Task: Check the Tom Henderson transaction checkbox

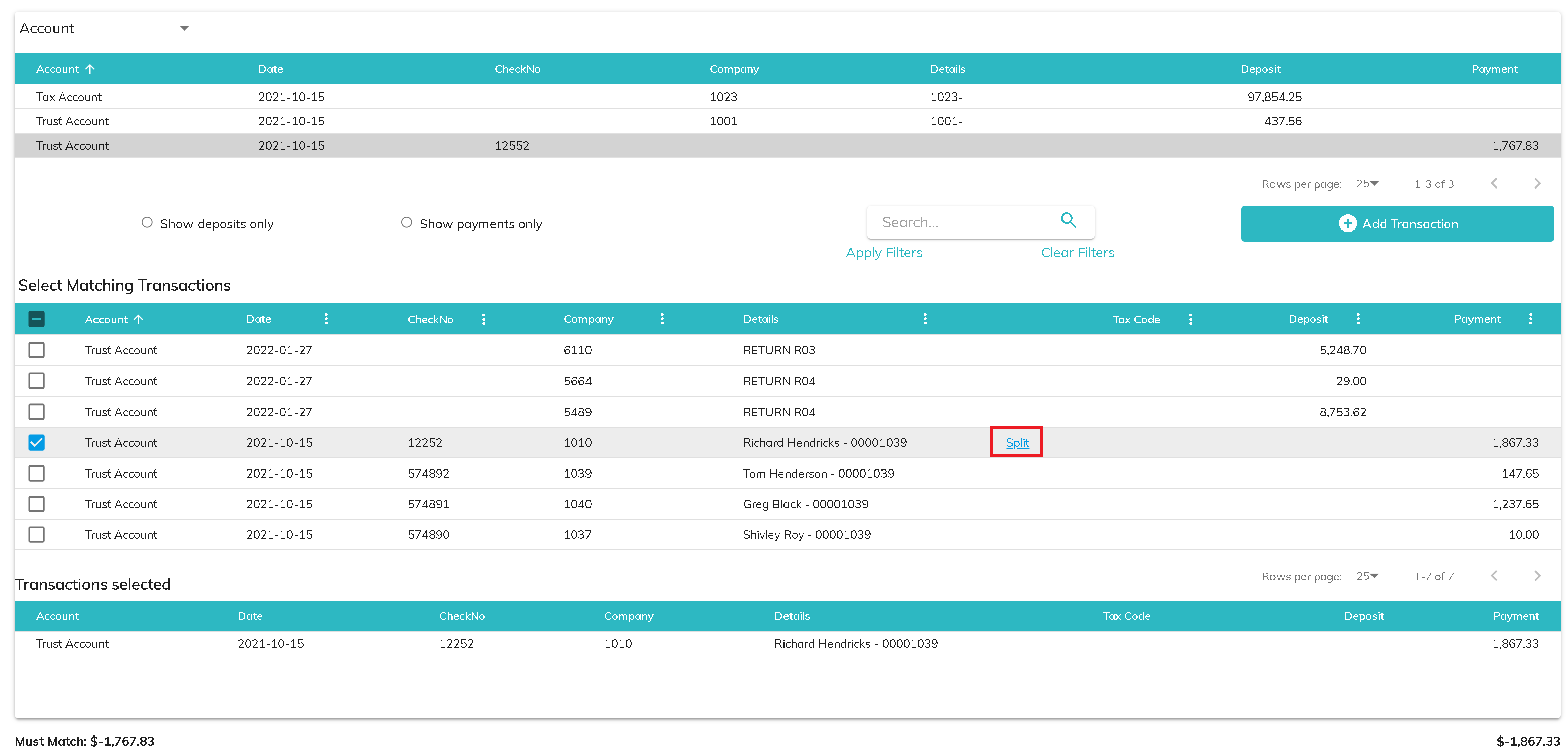Action: [37, 473]
